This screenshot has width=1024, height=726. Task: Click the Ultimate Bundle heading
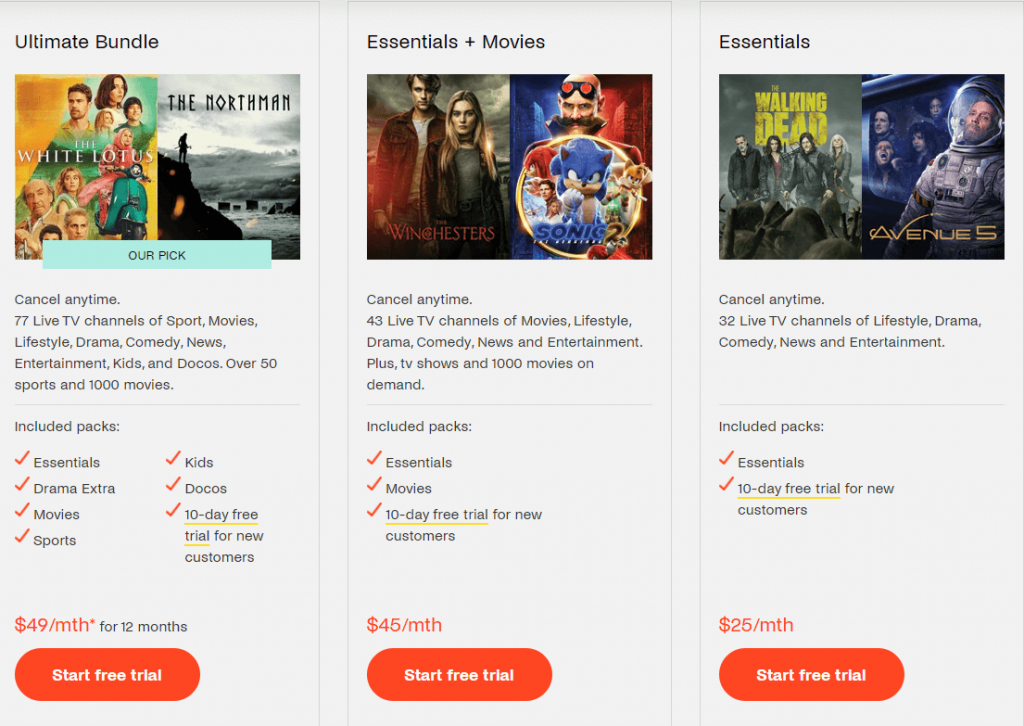pos(87,42)
